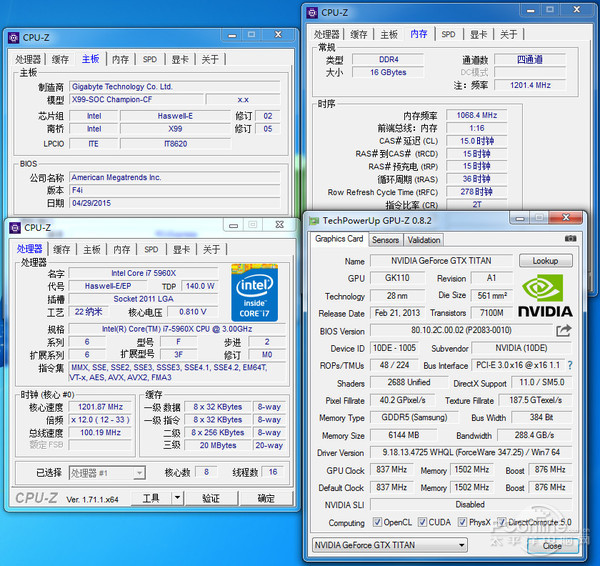Toggle the CUDA checkbox
Screen dimensions: 600x566
tap(422, 522)
